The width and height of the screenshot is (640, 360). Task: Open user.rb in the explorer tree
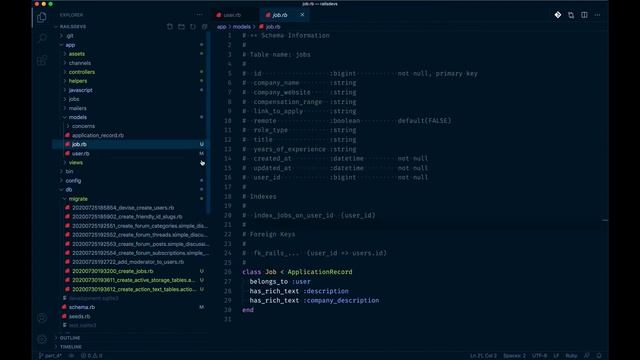(80, 153)
